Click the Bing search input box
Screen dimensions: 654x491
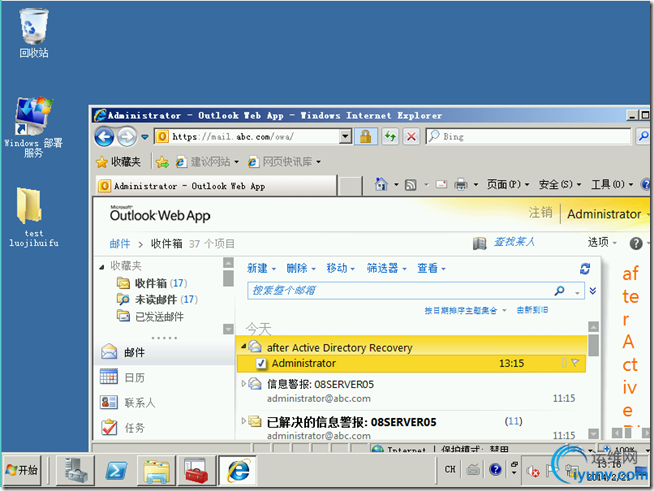pos(528,136)
